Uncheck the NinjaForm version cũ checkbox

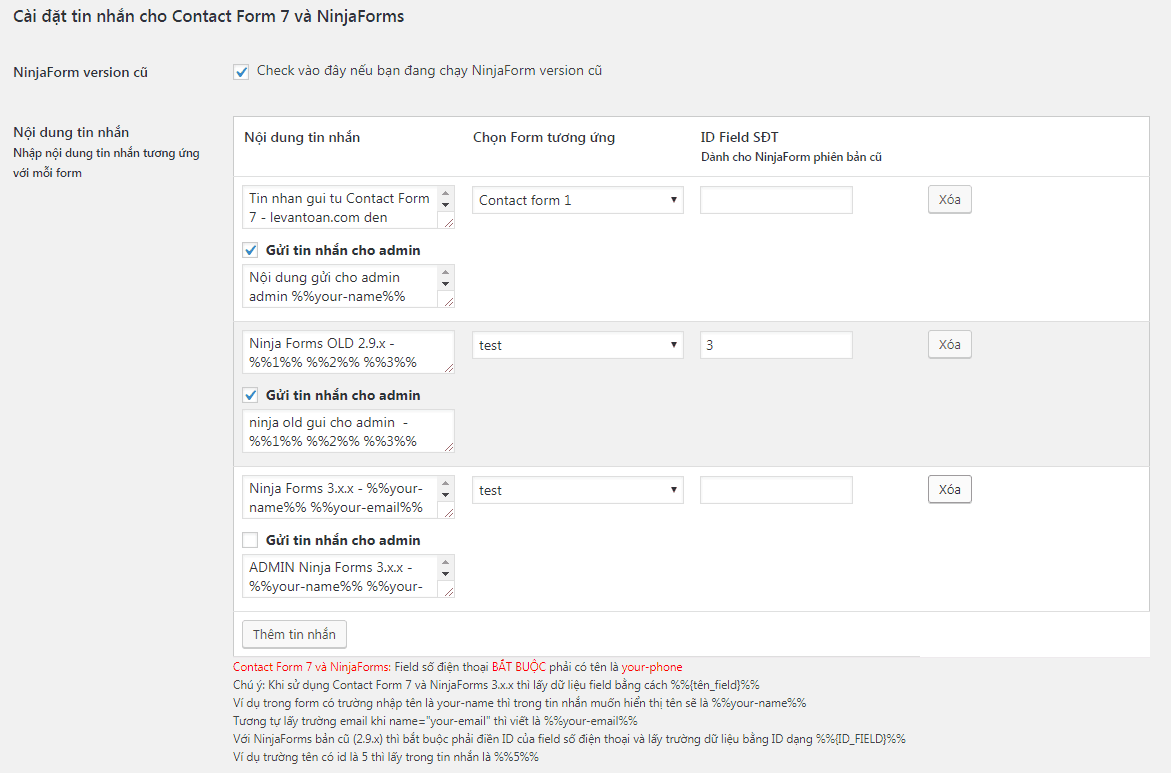240,71
